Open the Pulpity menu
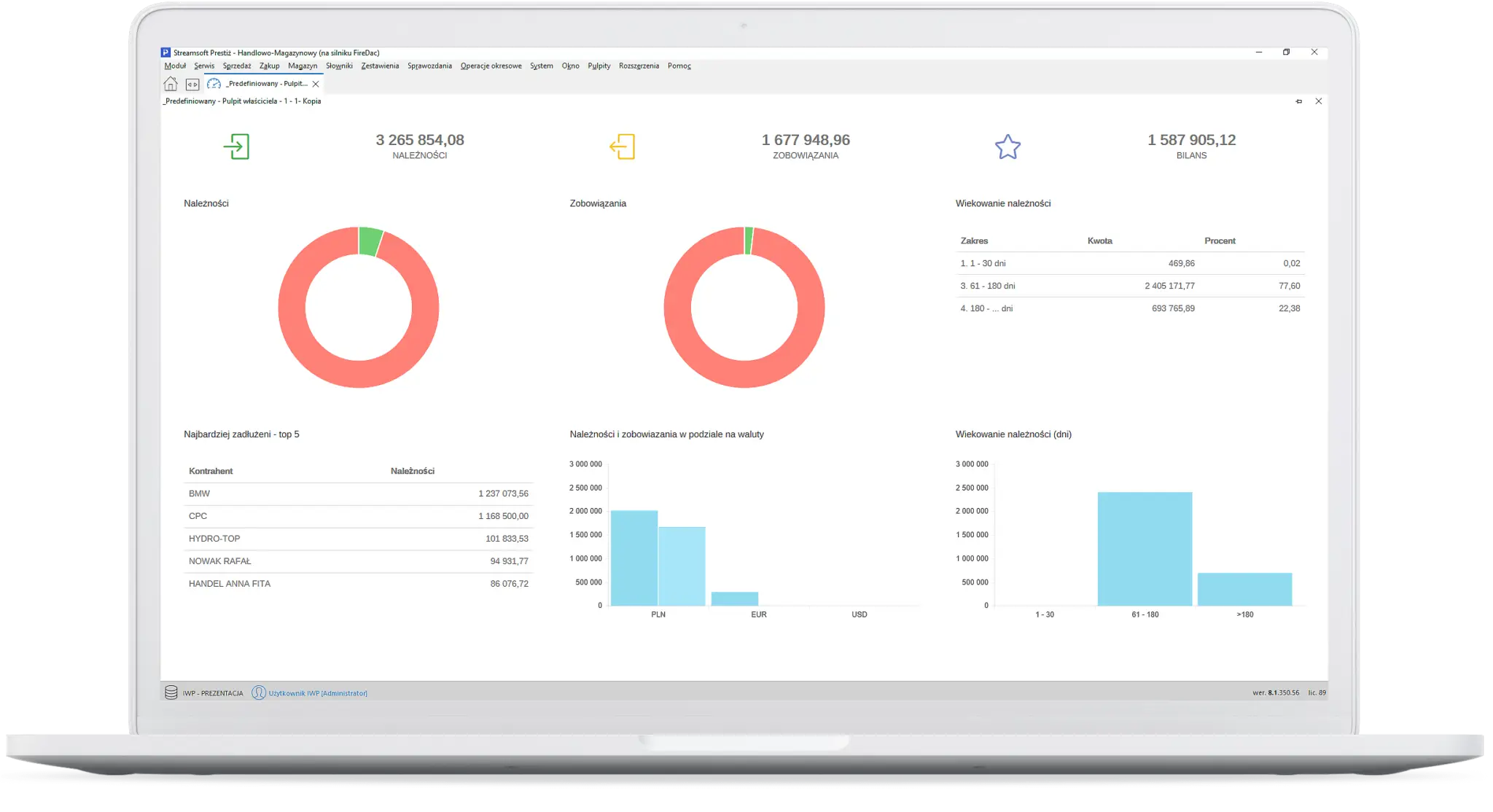1493x812 pixels. click(x=599, y=66)
